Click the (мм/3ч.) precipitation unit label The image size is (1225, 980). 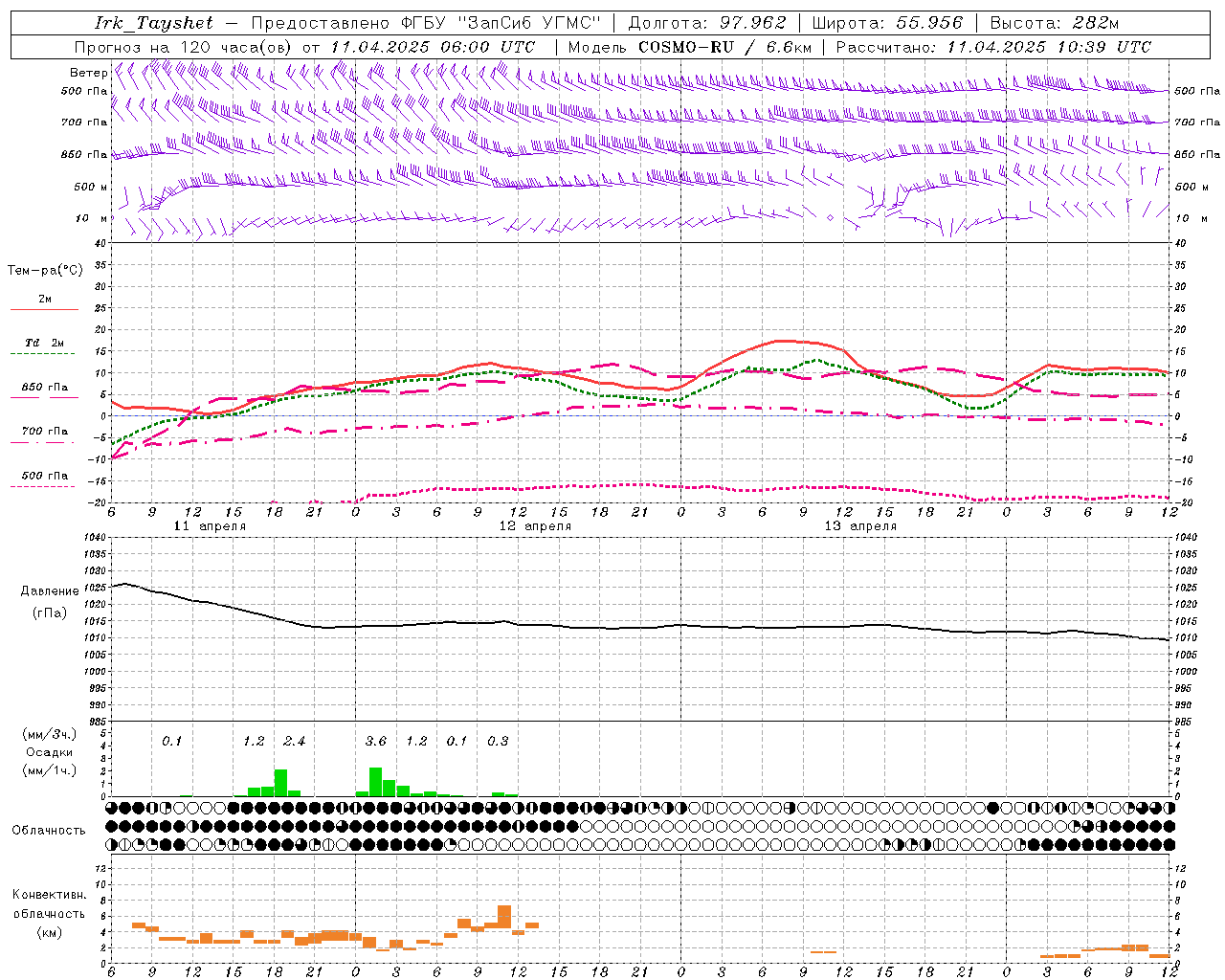click(x=49, y=734)
